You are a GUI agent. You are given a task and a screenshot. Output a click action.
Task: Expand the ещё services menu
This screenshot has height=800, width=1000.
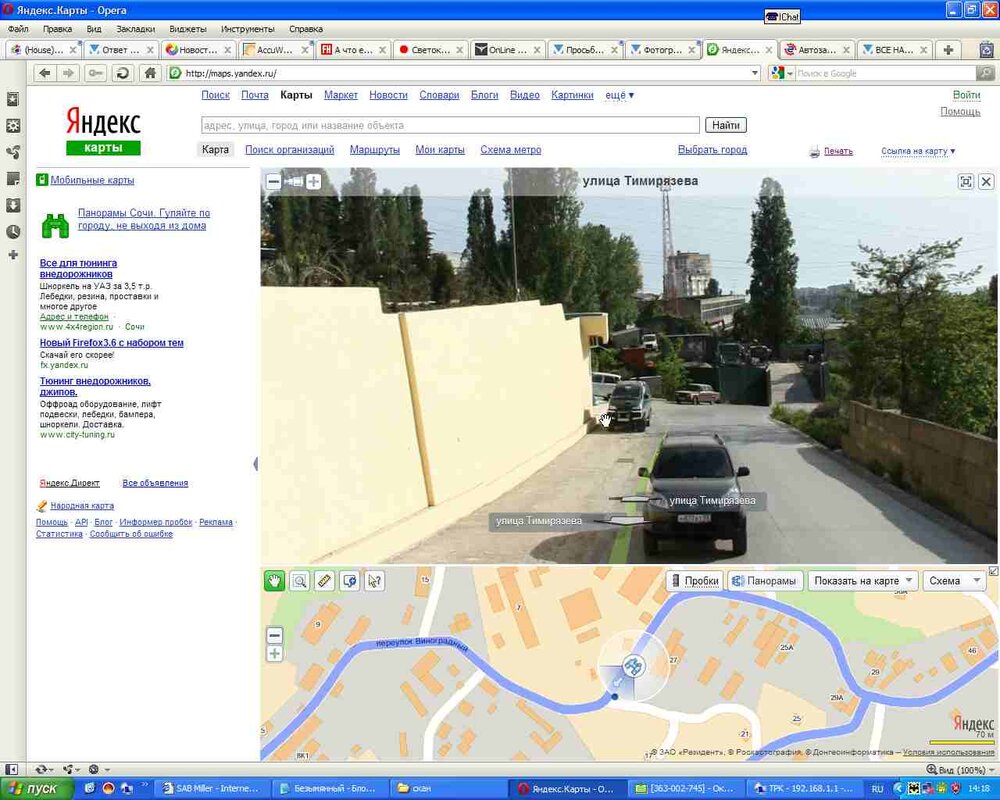coord(619,95)
